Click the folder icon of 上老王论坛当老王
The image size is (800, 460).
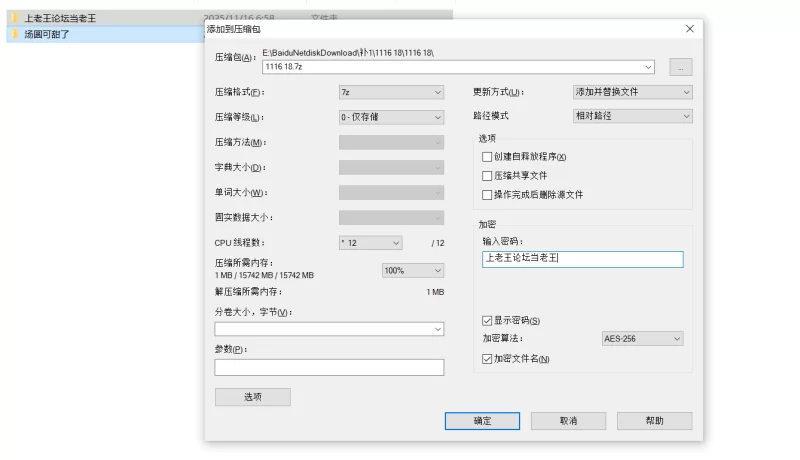click(15, 18)
